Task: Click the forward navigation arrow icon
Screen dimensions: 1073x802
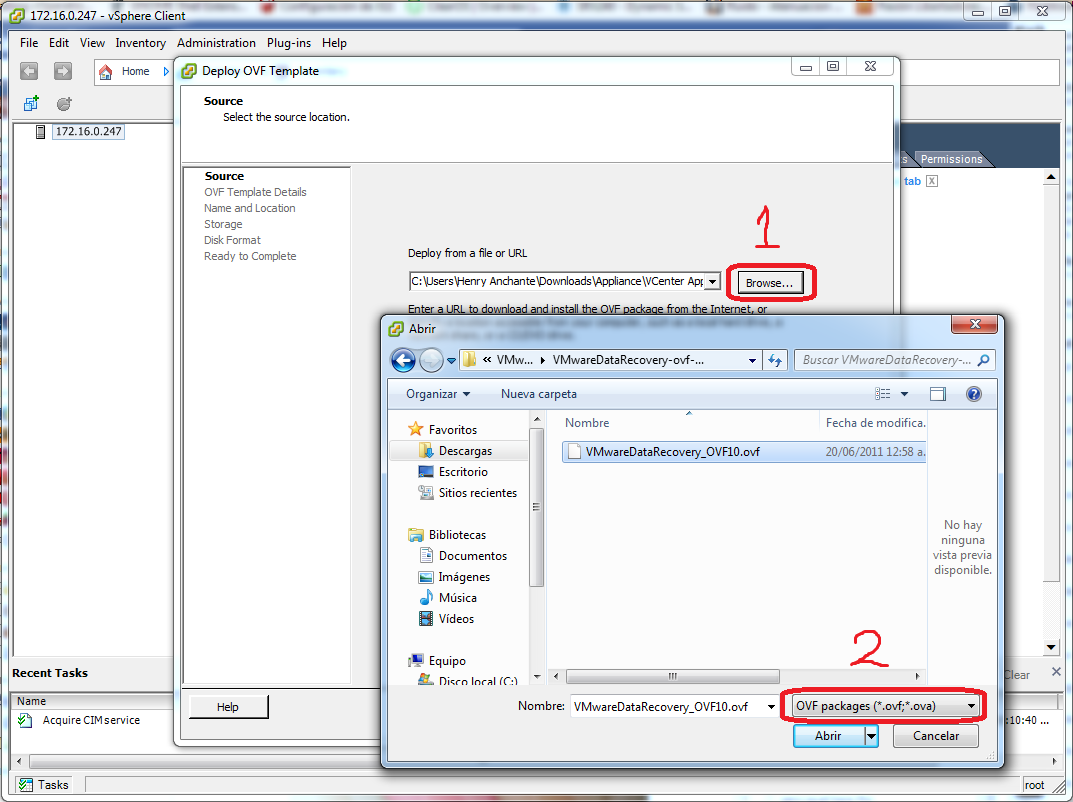Action: (62, 71)
